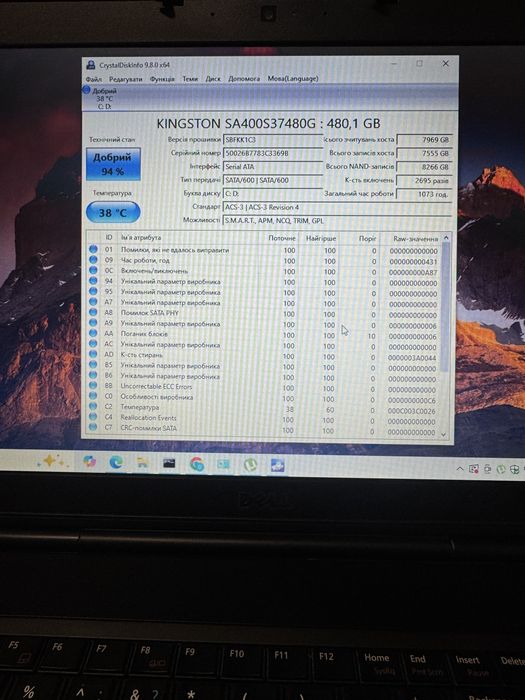
Task: Click the 38 °C temperature button
Action: tap(113, 212)
